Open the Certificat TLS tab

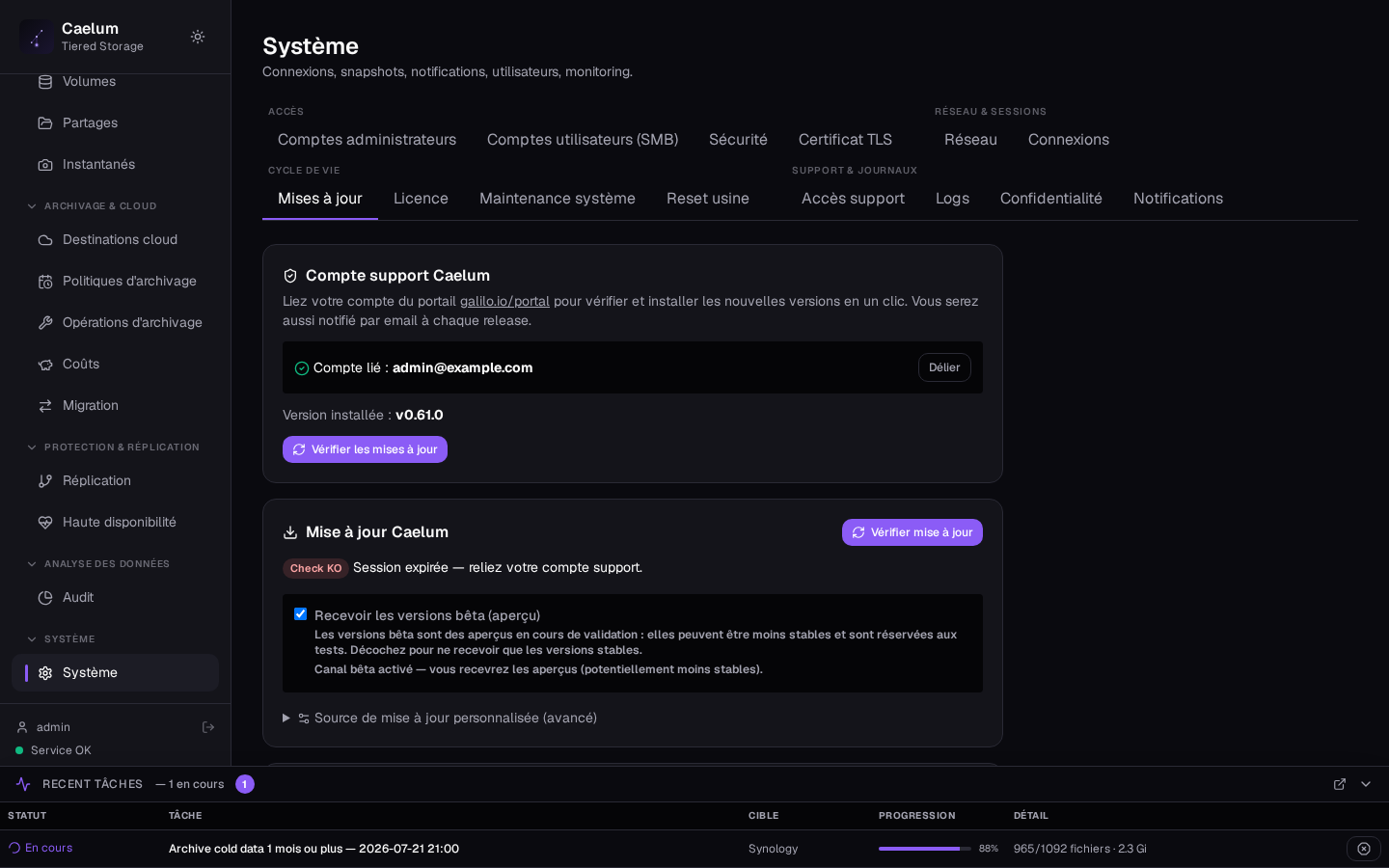point(845,140)
